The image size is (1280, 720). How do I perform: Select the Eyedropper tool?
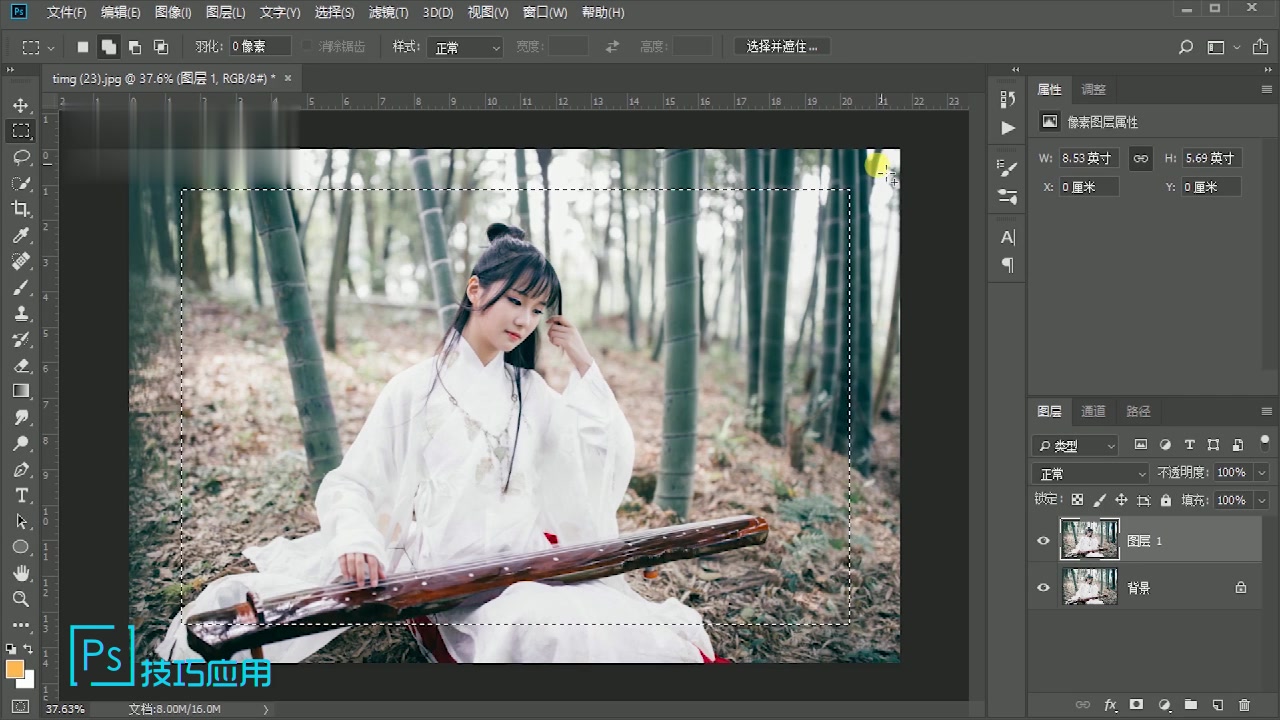pos(21,235)
